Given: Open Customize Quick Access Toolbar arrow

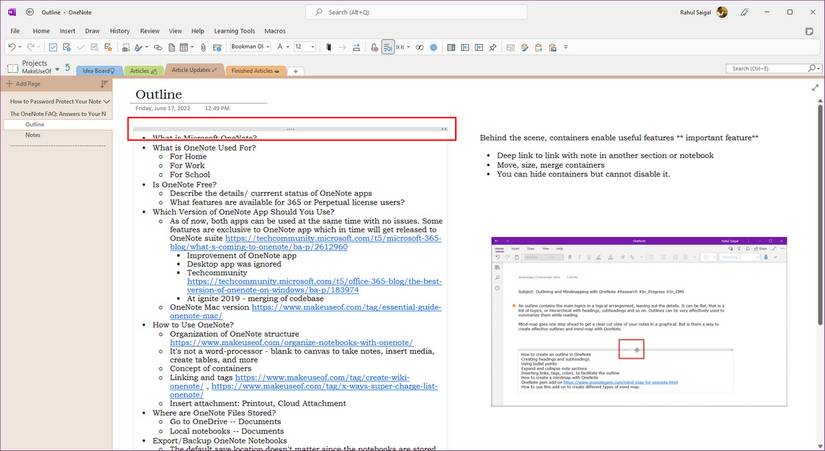Looking at the screenshot, I should click(x=566, y=47).
